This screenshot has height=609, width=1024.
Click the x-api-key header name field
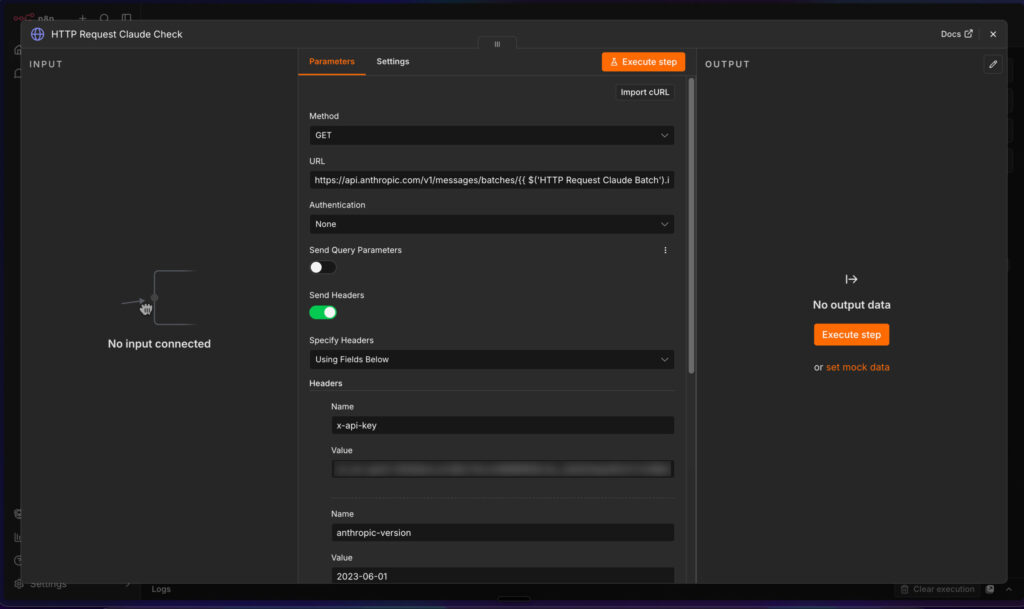502,426
